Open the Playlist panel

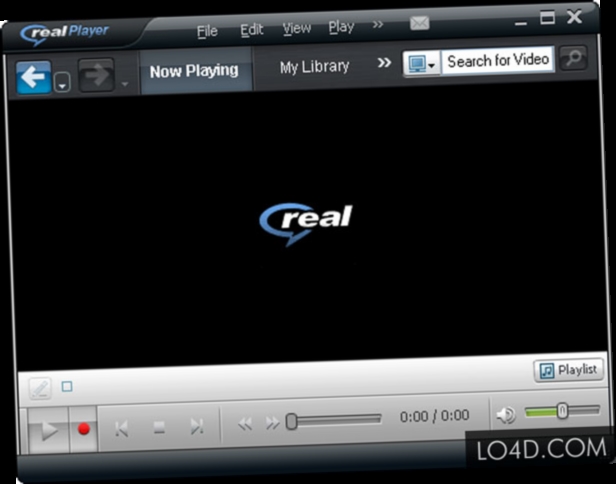[x=569, y=370]
